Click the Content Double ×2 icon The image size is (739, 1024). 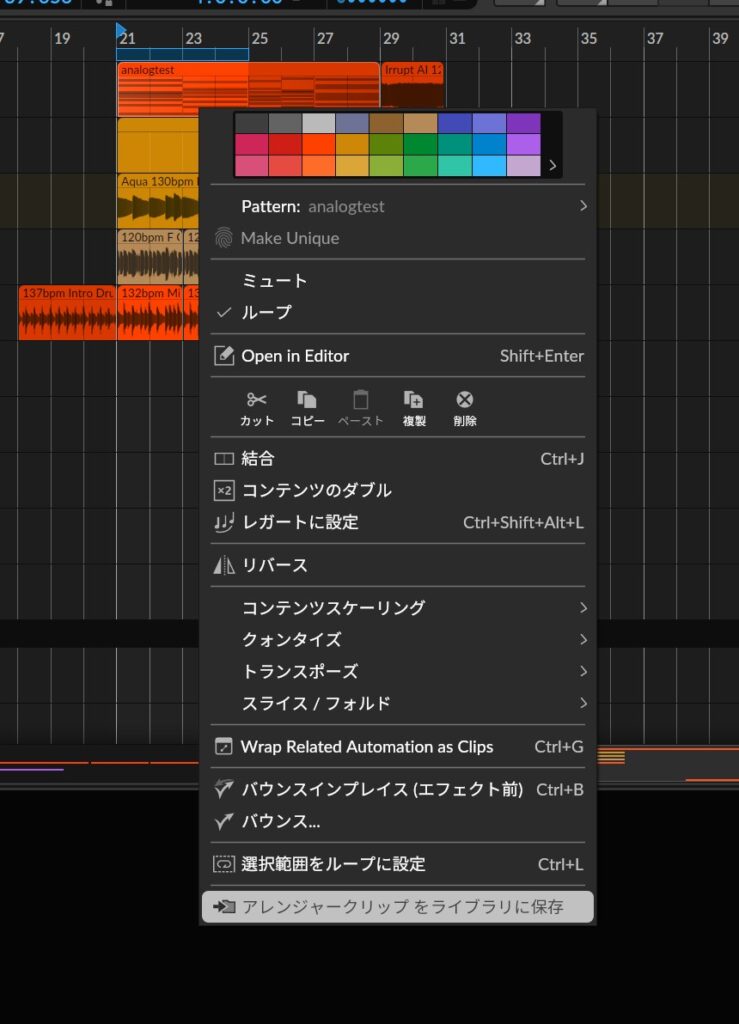click(224, 491)
